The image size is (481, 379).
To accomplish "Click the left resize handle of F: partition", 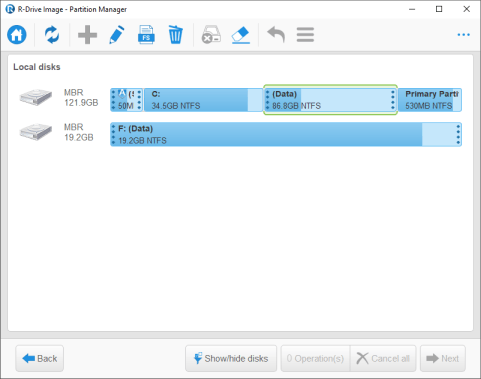I will coord(113,134).
